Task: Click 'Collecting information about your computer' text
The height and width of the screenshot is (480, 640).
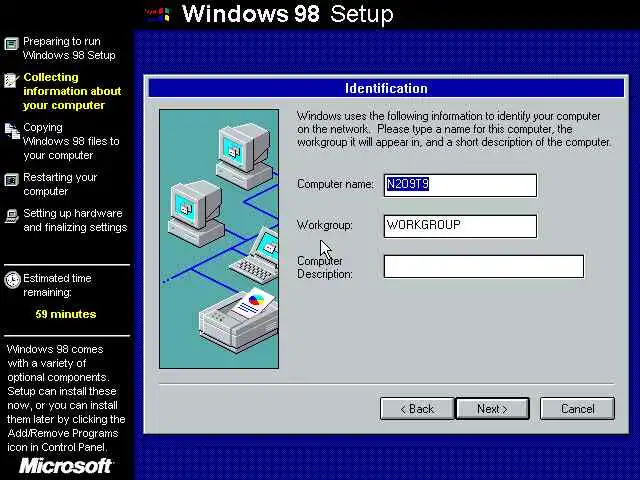Action: 72,91
